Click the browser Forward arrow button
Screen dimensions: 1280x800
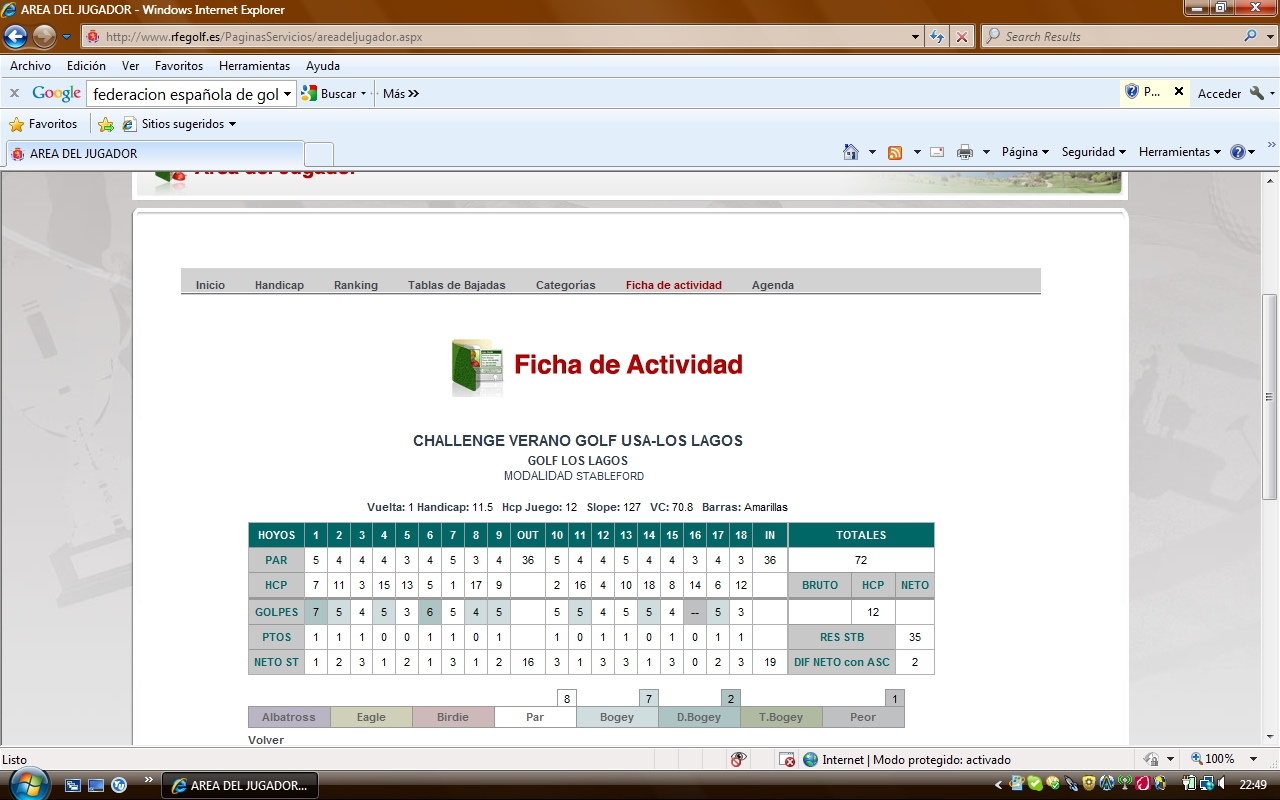(44, 37)
